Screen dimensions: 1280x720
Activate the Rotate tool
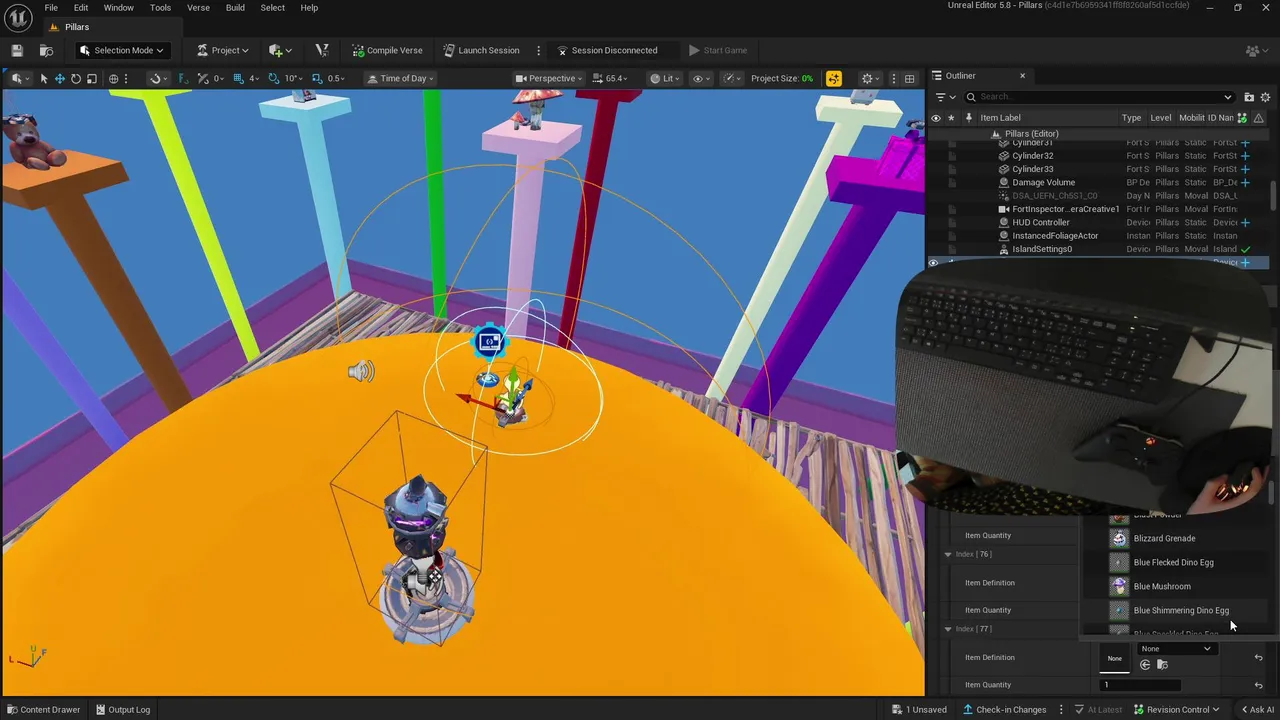click(x=76, y=78)
